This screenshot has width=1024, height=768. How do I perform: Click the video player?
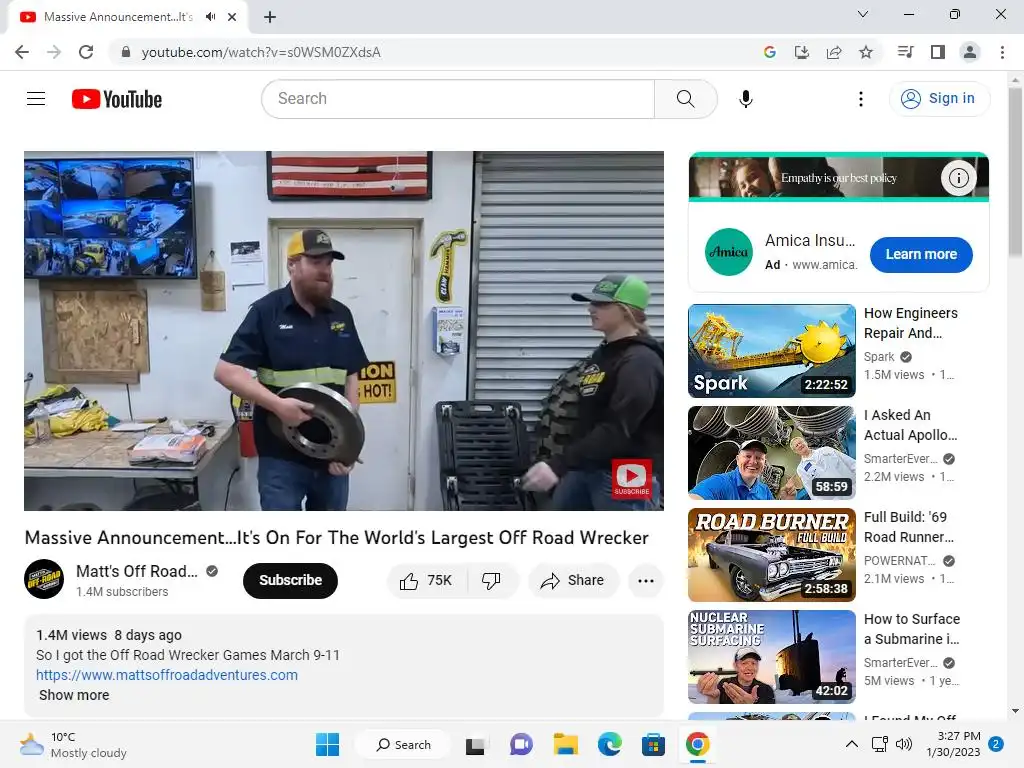click(344, 330)
